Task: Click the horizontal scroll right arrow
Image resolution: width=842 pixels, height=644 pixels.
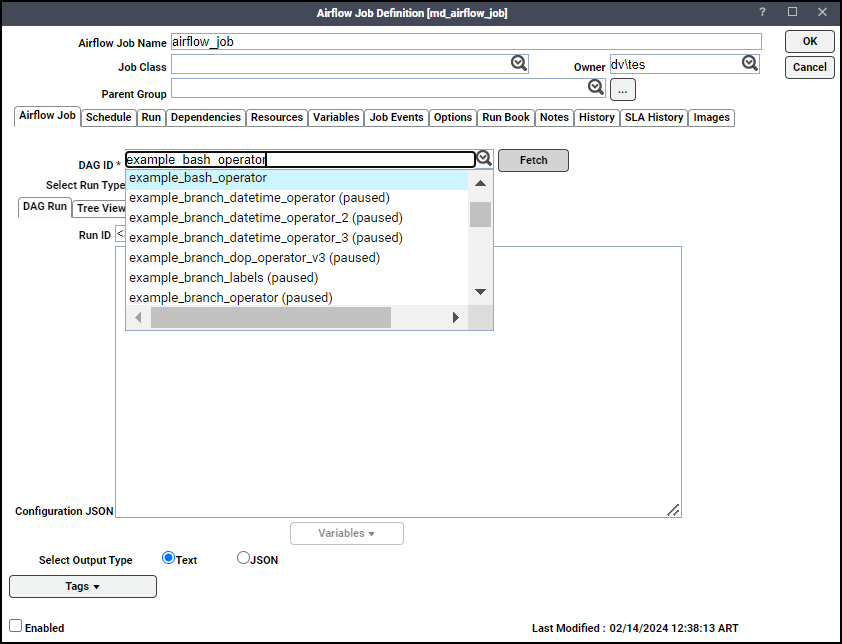Action: coord(456,317)
